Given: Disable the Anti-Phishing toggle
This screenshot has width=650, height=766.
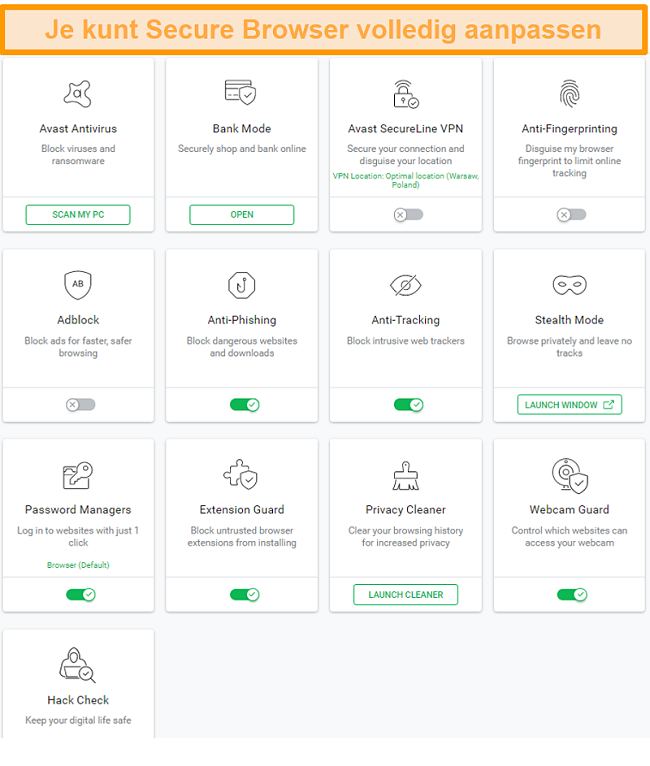Looking at the screenshot, I should (245, 404).
